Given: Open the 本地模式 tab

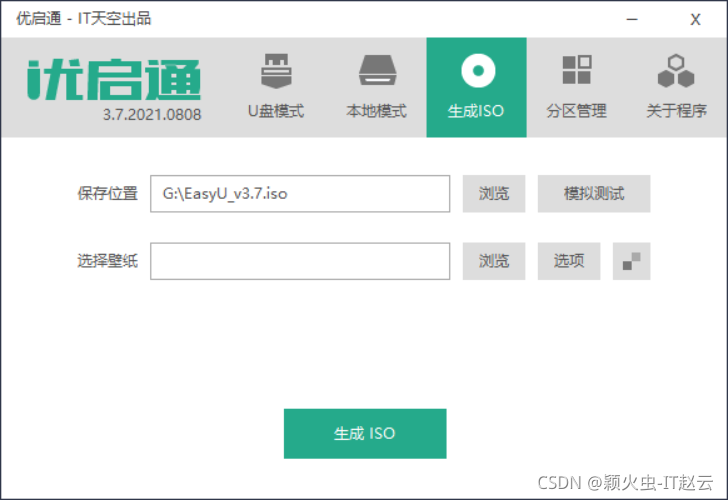Looking at the screenshot, I should (x=377, y=87).
